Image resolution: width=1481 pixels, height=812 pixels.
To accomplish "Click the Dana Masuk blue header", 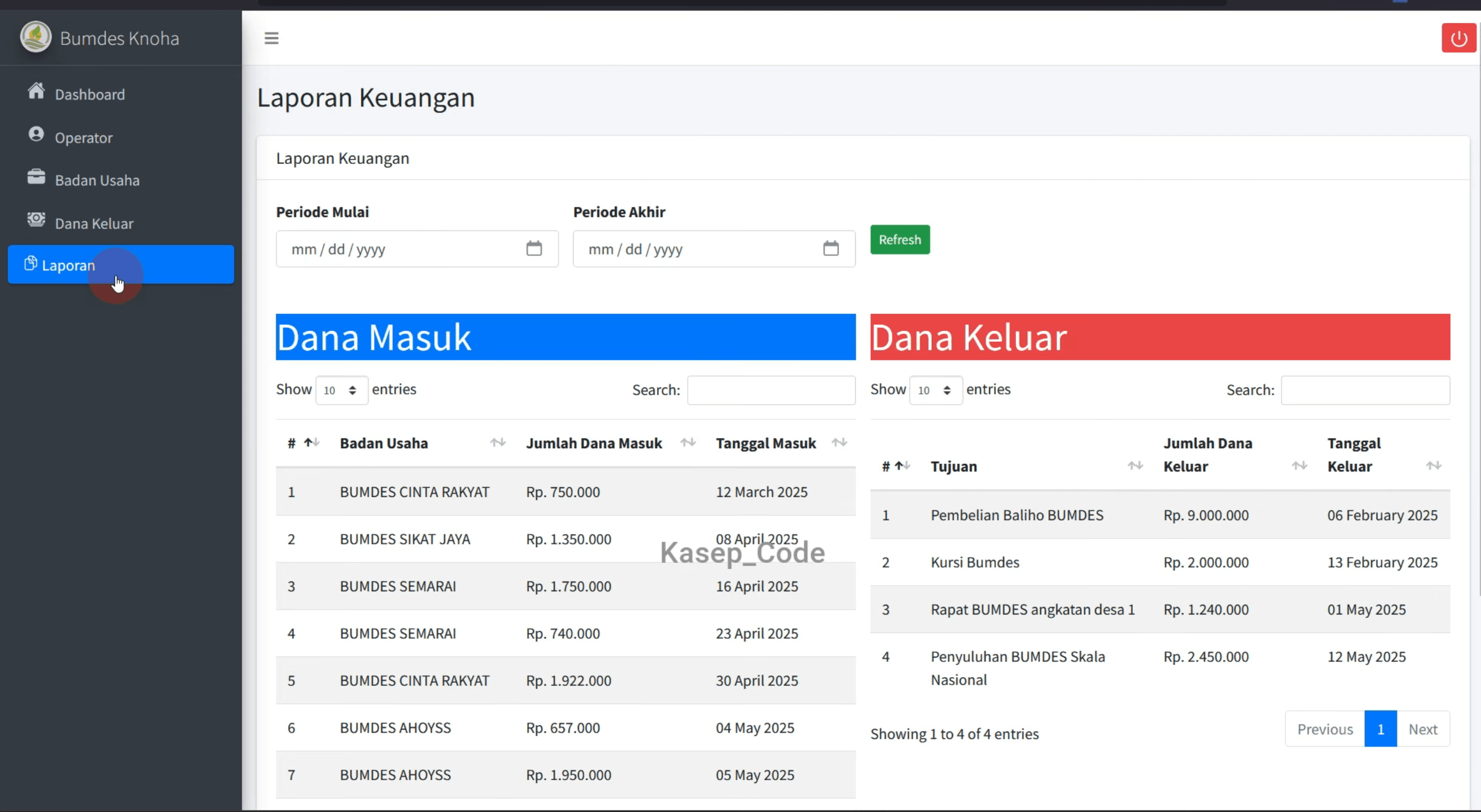I will pyautogui.click(x=566, y=337).
